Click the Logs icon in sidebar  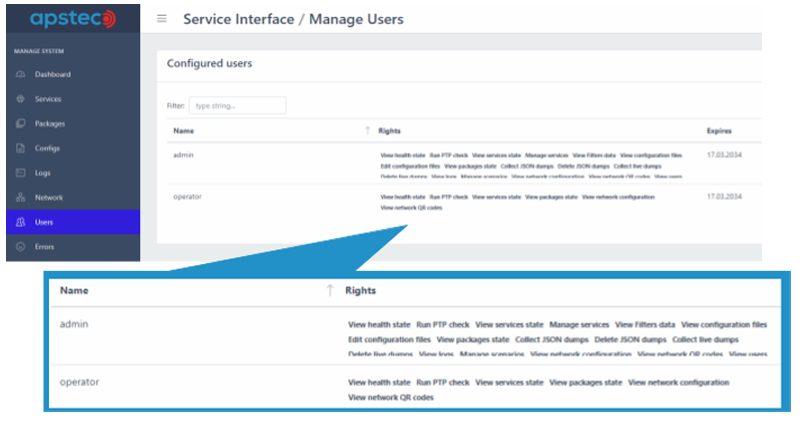point(21,173)
